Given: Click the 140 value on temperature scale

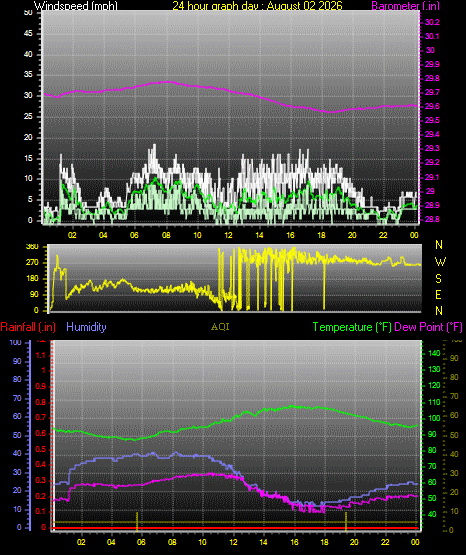Looking at the screenshot, I should (x=434, y=353).
